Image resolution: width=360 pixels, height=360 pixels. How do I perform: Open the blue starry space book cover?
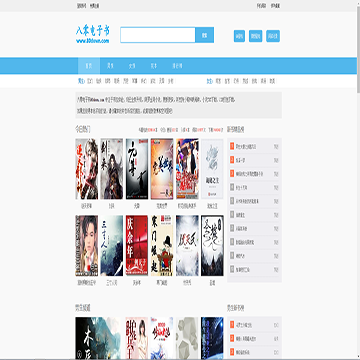pos(212,338)
